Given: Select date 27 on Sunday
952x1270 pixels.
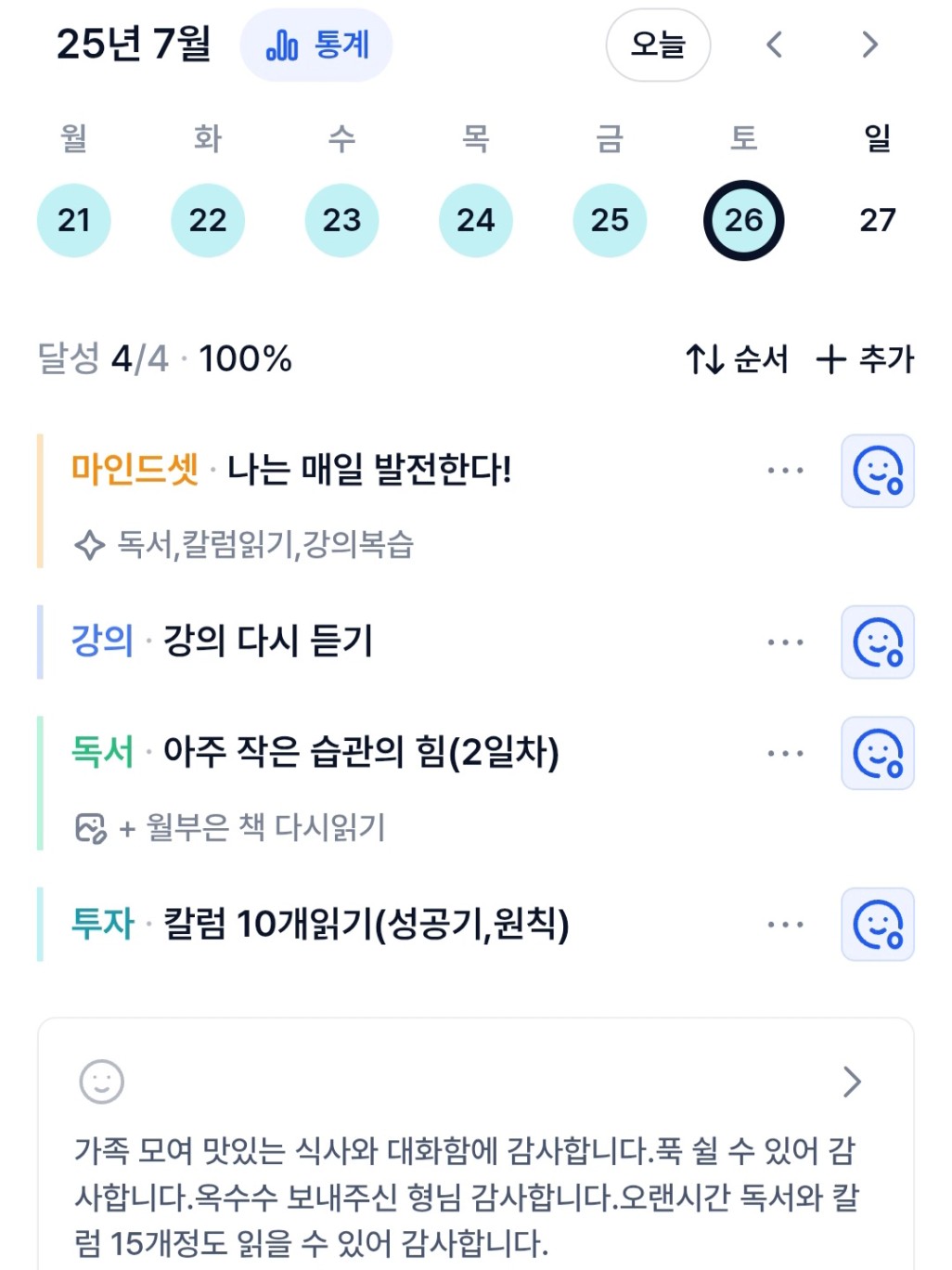Looking at the screenshot, I should coord(878,220).
